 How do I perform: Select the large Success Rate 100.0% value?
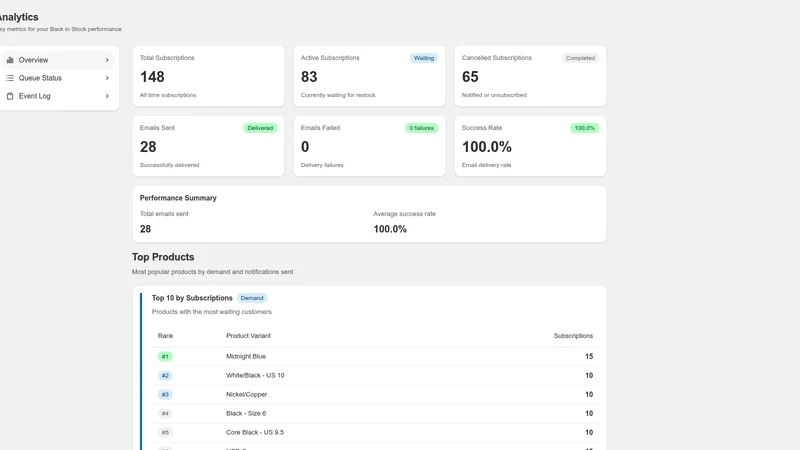[x=487, y=147]
